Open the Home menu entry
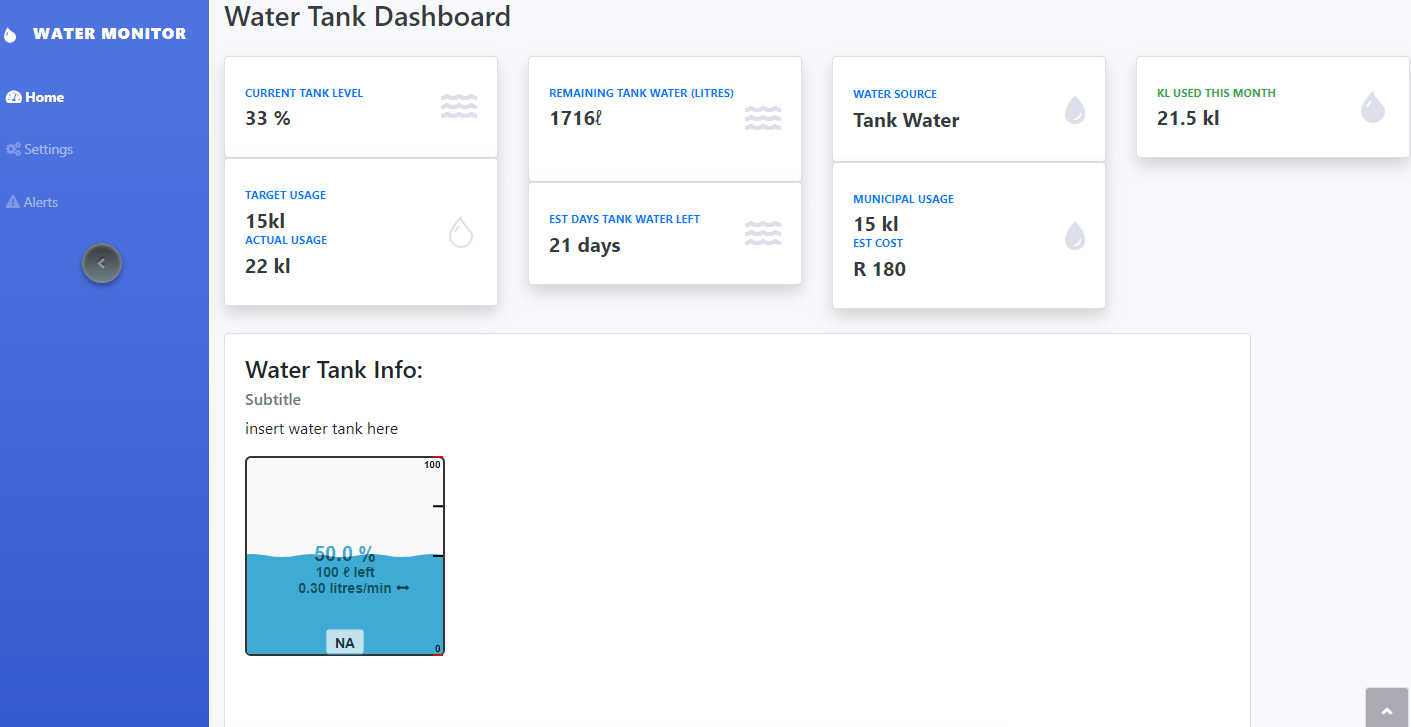The height and width of the screenshot is (727, 1411). coord(42,97)
